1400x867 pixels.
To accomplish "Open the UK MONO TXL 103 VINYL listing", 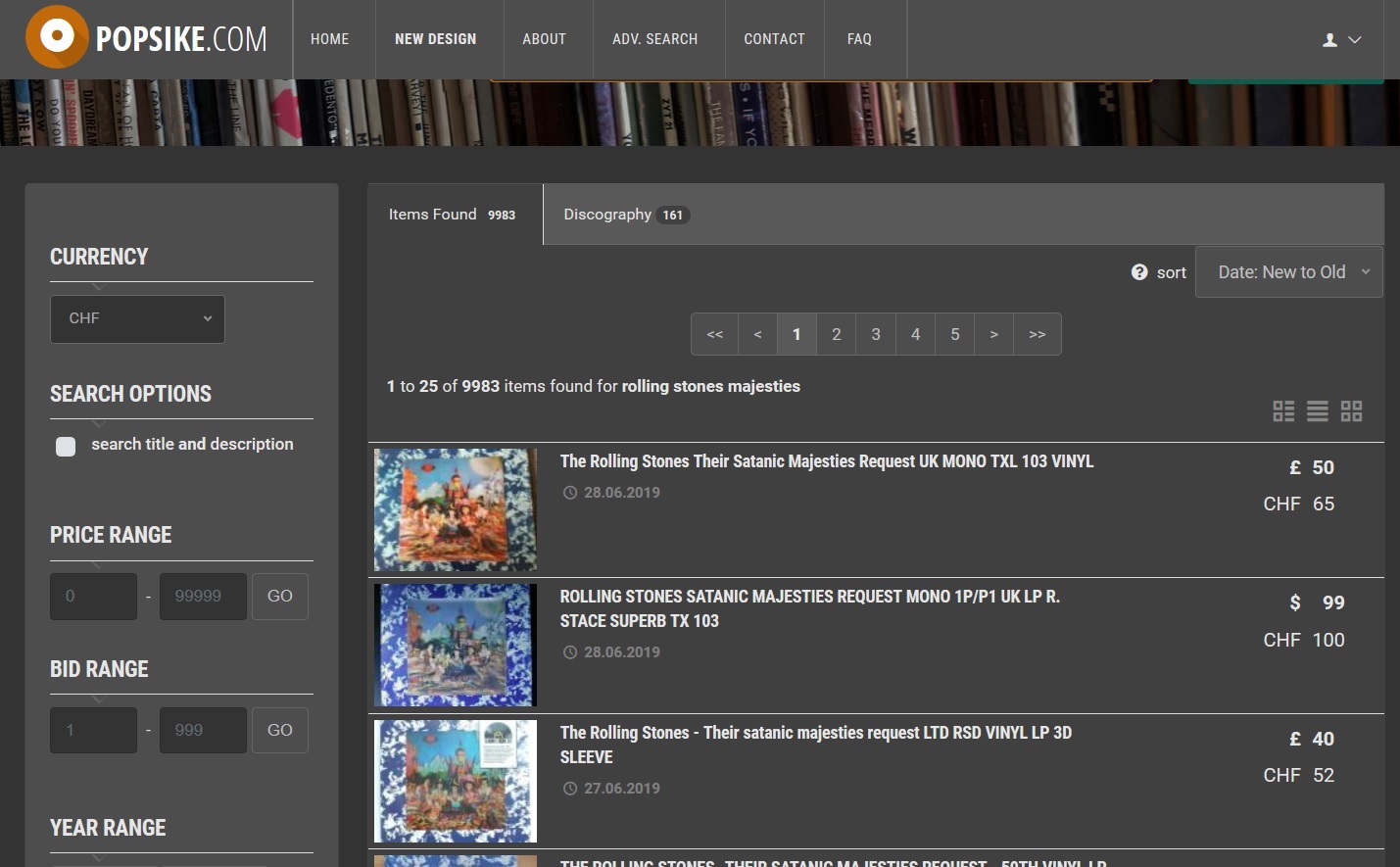I will coord(826,461).
